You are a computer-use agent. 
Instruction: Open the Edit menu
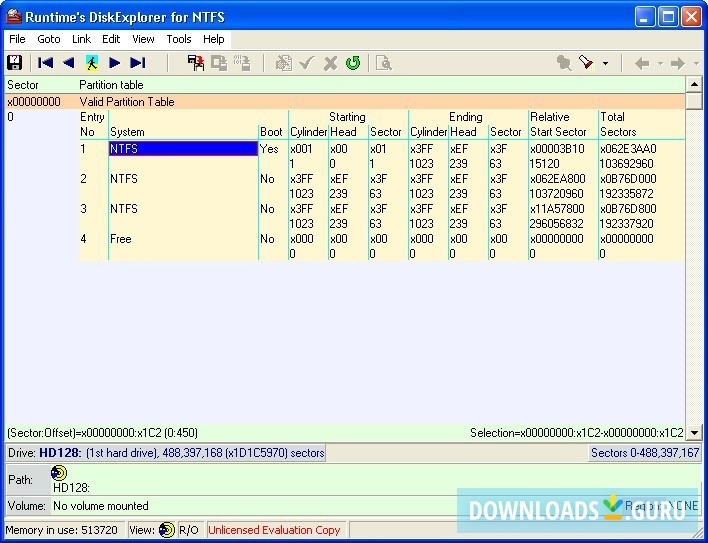click(111, 39)
